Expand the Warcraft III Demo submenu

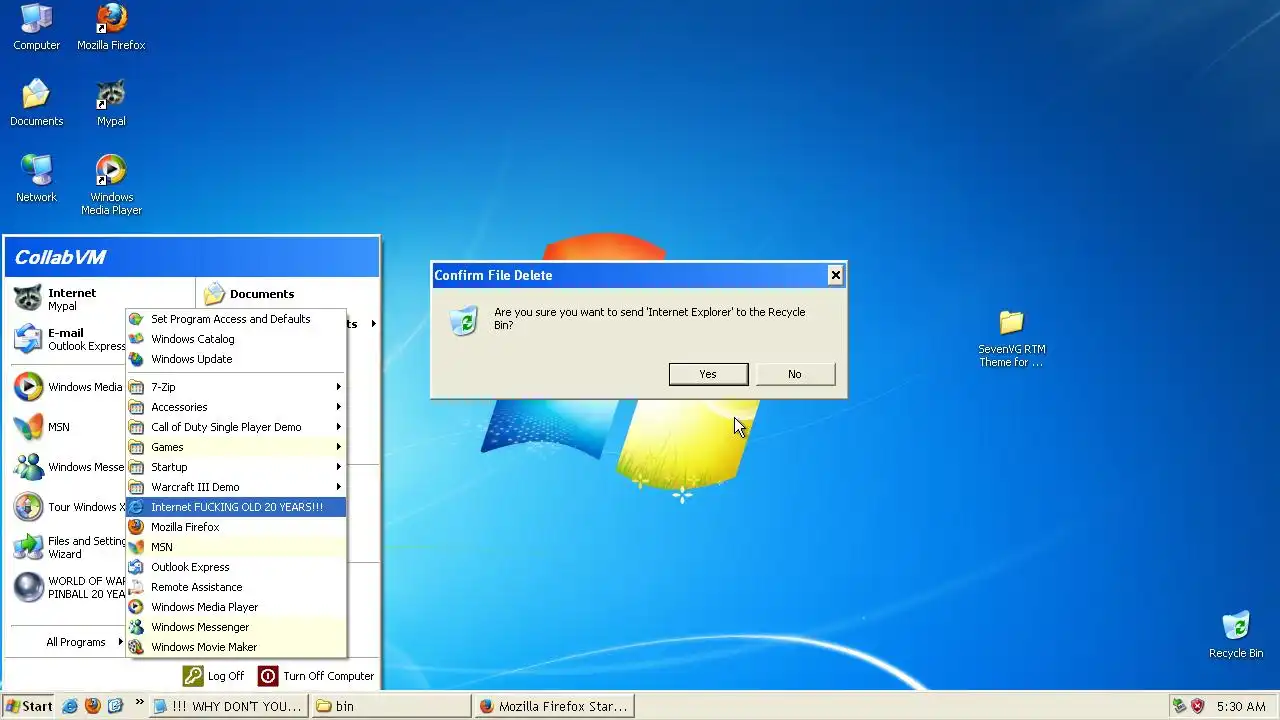click(x=236, y=487)
